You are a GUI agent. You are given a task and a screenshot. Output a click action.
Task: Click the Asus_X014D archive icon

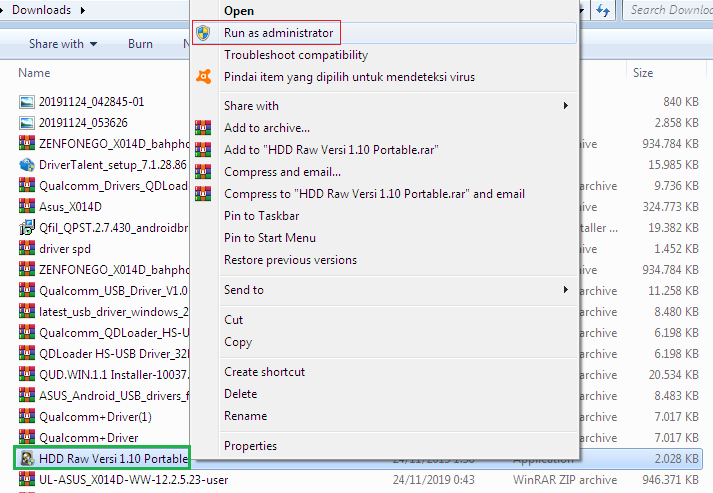click(x=27, y=206)
